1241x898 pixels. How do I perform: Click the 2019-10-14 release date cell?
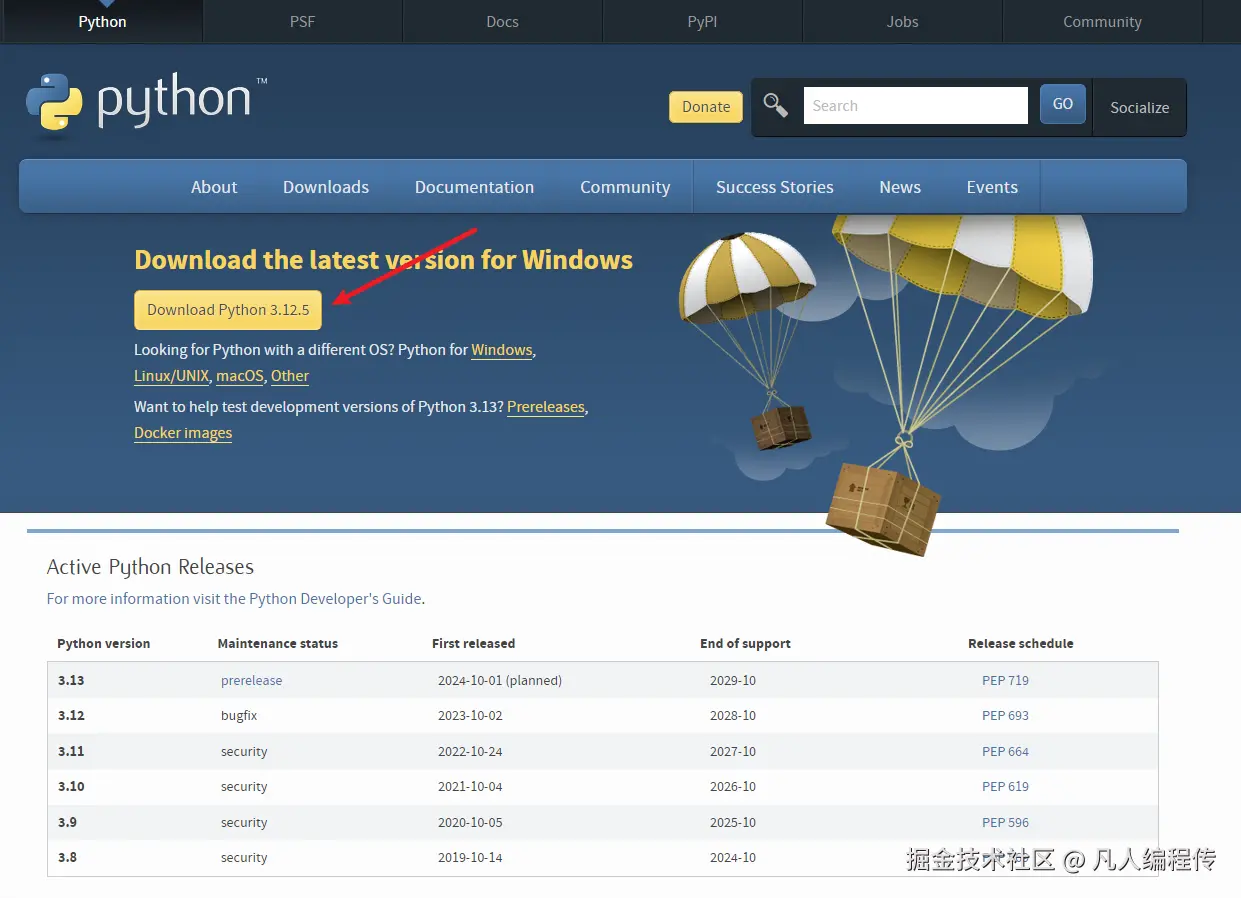coord(470,857)
